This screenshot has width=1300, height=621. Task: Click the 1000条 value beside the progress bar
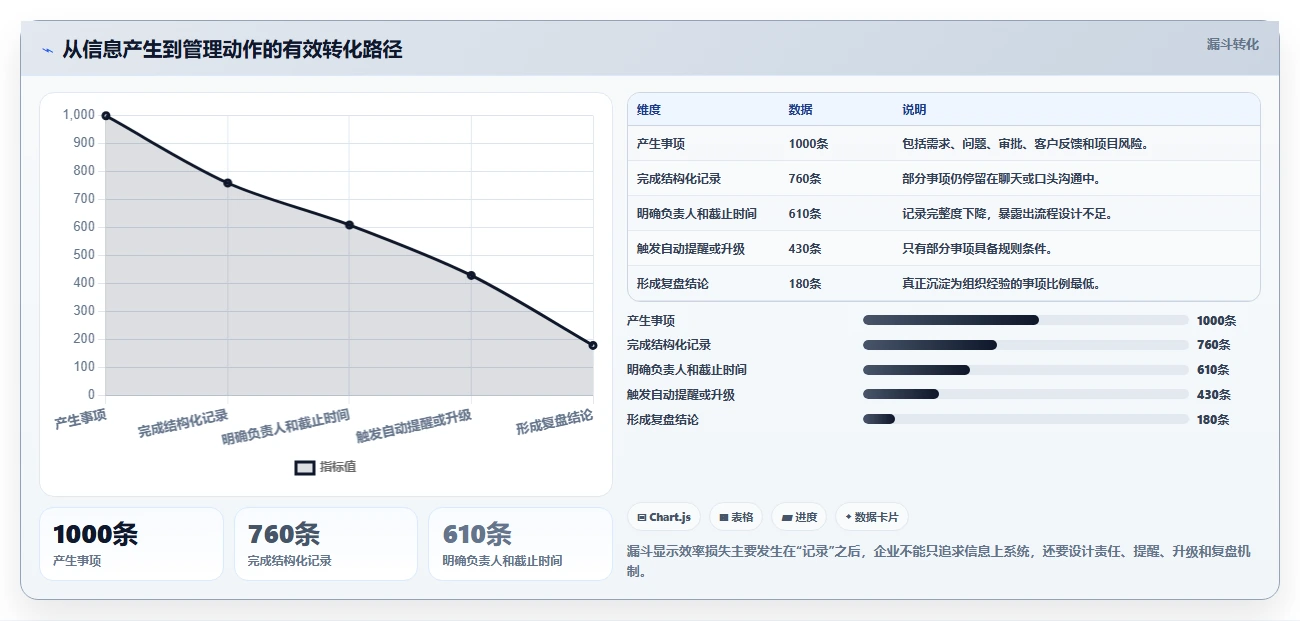point(1216,321)
